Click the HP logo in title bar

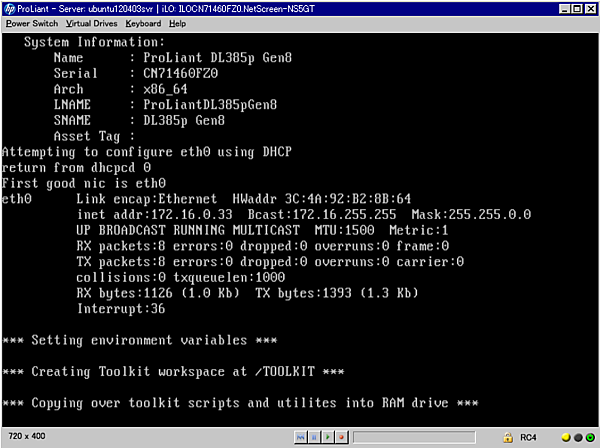[x=10, y=8]
